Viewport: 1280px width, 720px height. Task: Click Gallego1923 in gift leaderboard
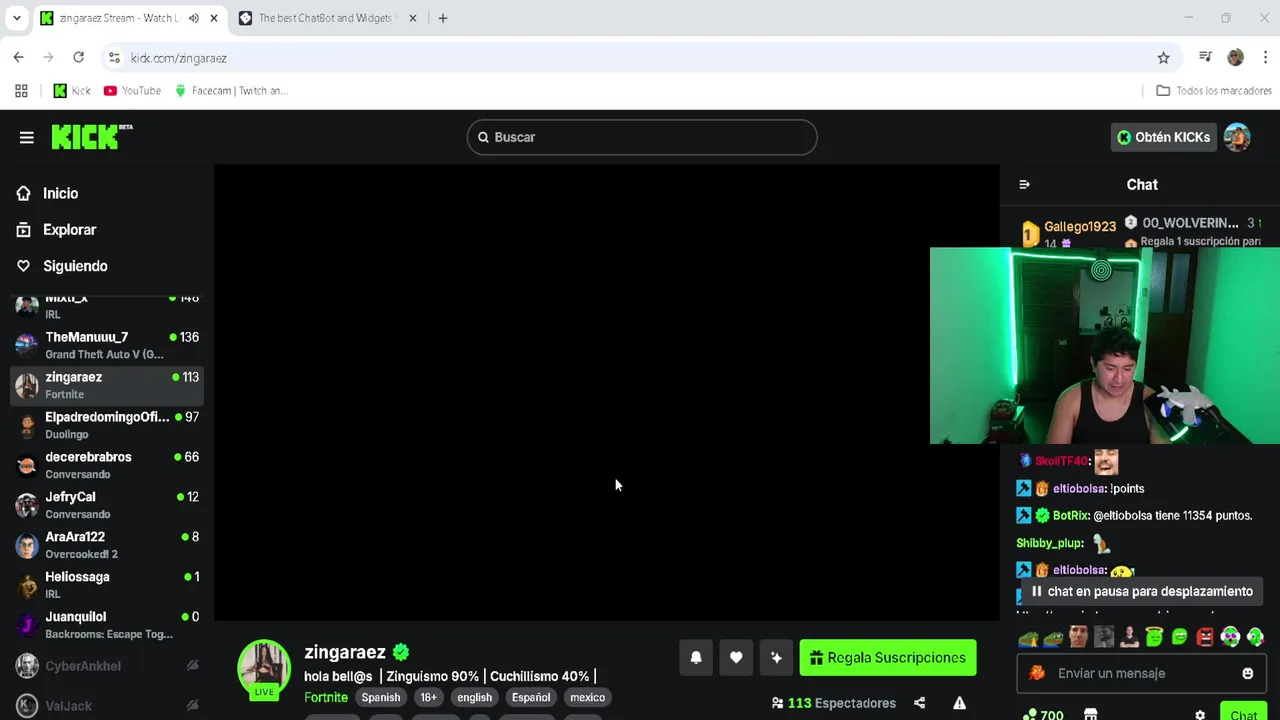pos(1080,227)
